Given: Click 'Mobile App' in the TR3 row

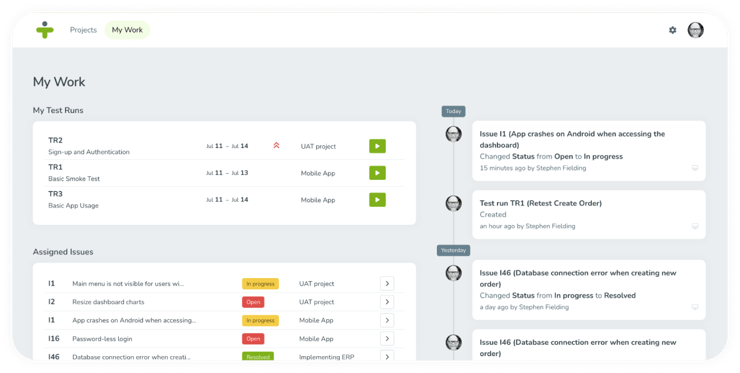Looking at the screenshot, I should [x=318, y=200].
